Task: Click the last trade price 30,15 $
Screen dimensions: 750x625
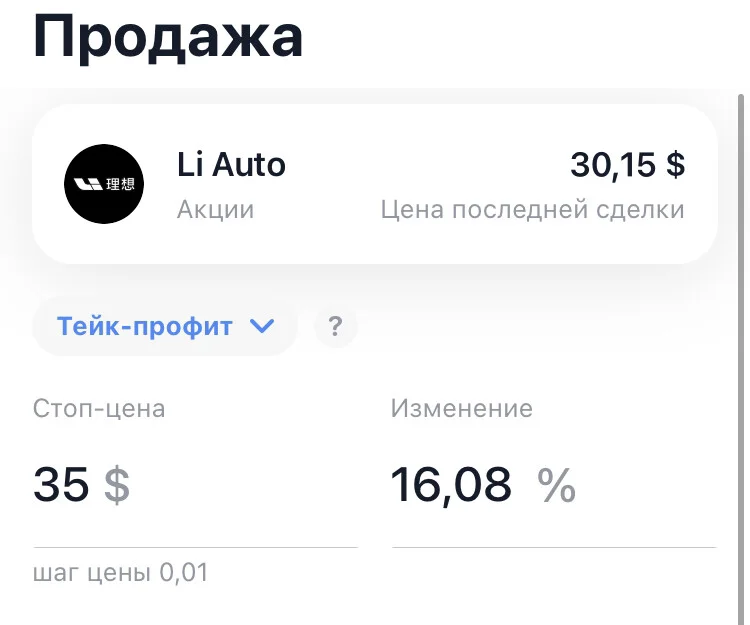Action: (x=628, y=164)
